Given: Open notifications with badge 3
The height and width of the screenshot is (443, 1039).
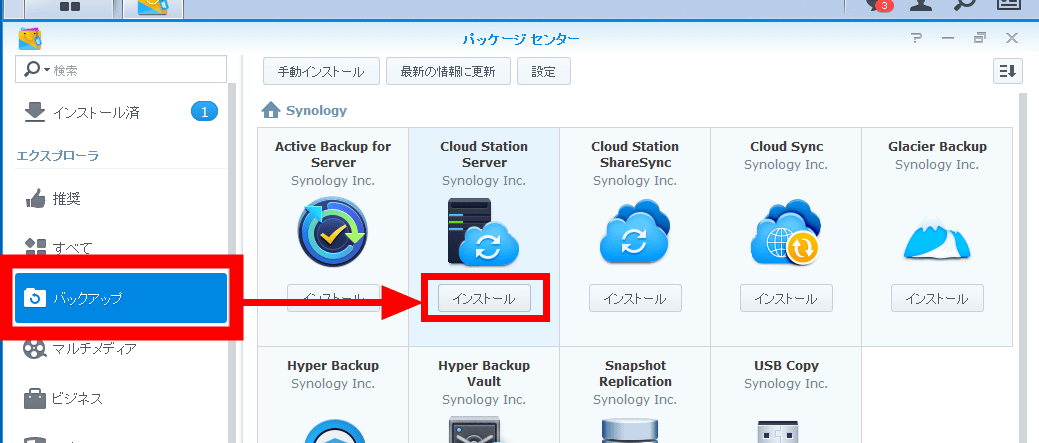Looking at the screenshot, I should tap(879, 5).
